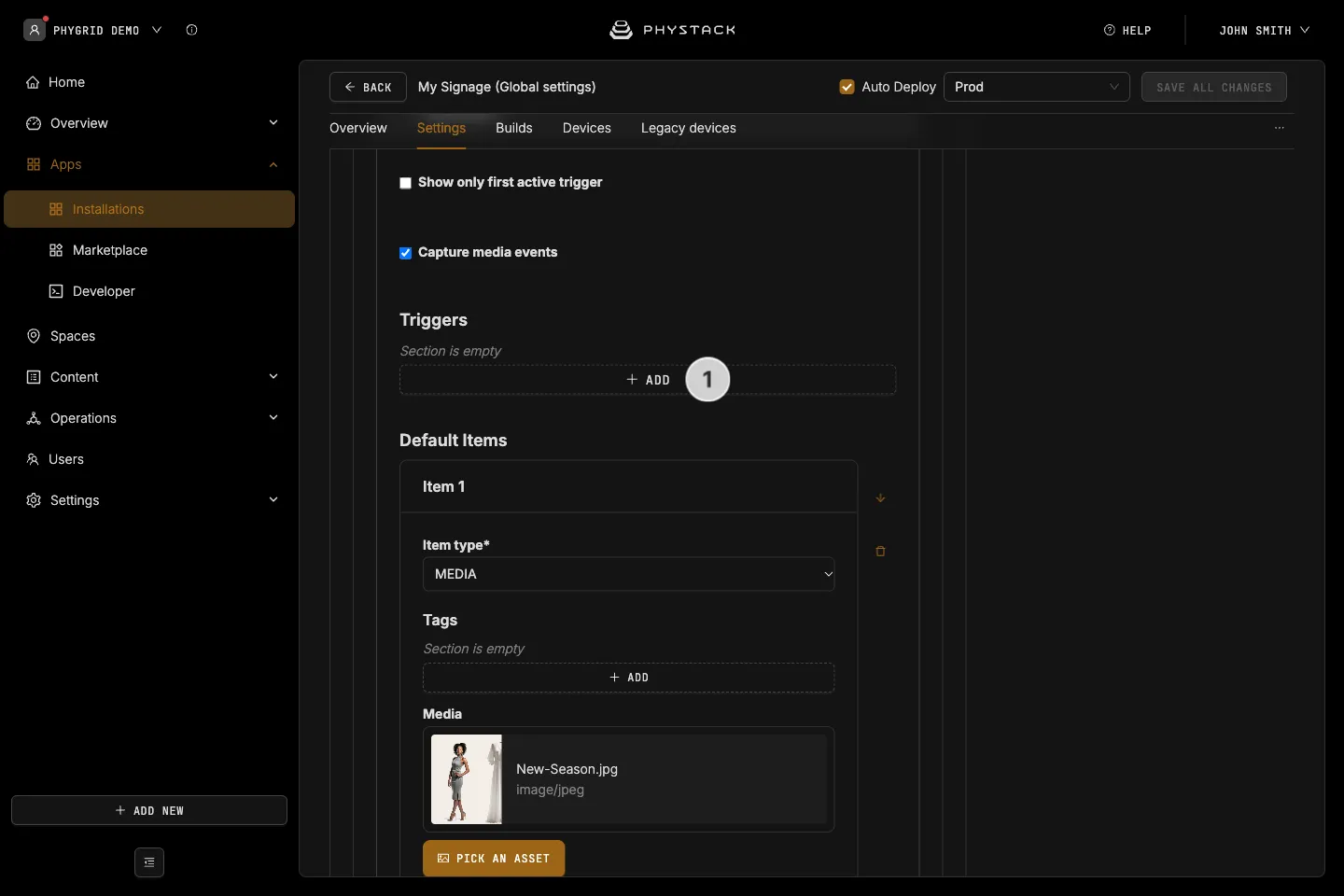Open the info icon beside Phygrid Demo
This screenshot has width=1344, height=896.
tap(191, 30)
